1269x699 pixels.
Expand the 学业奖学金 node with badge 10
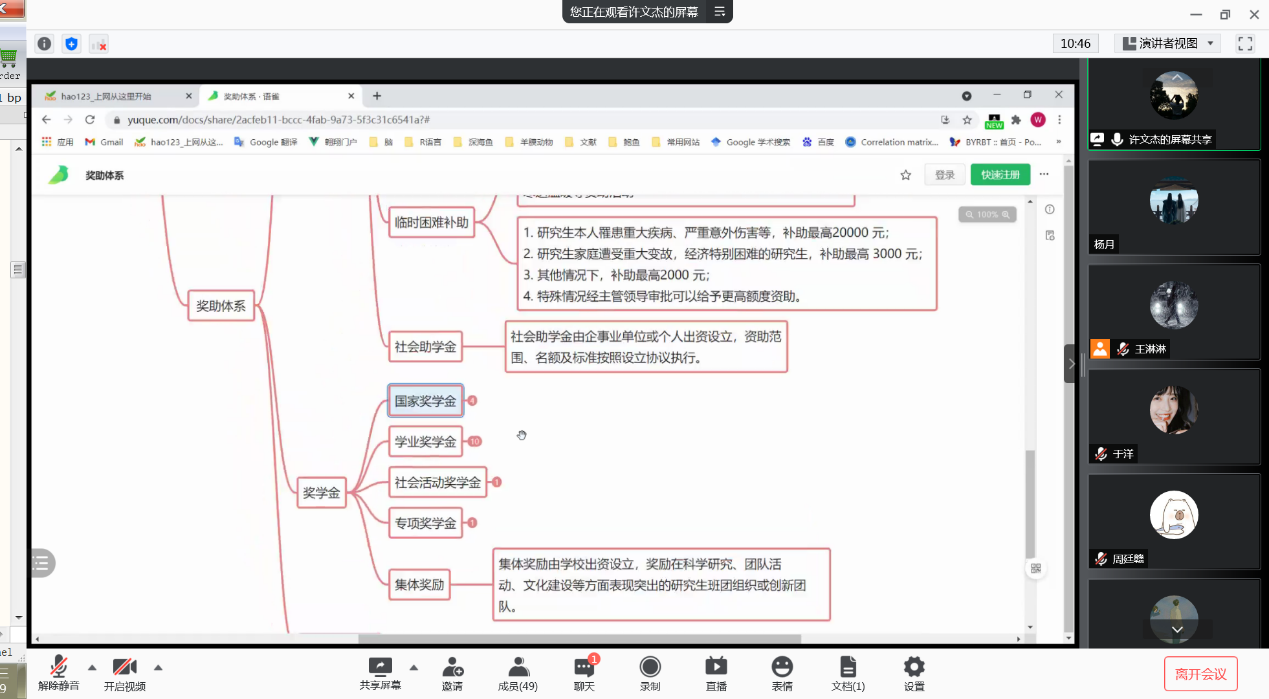click(475, 442)
